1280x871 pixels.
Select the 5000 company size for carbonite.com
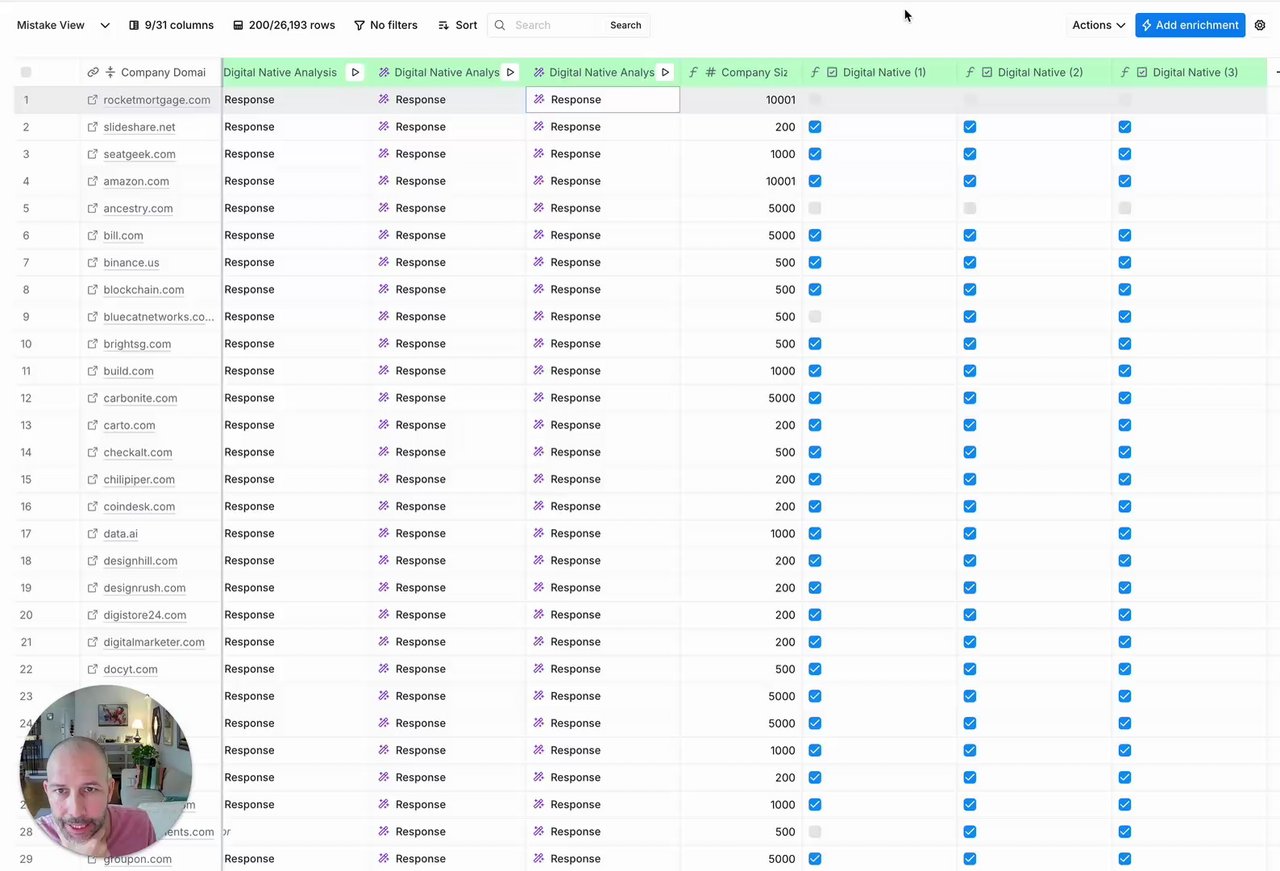741,398
